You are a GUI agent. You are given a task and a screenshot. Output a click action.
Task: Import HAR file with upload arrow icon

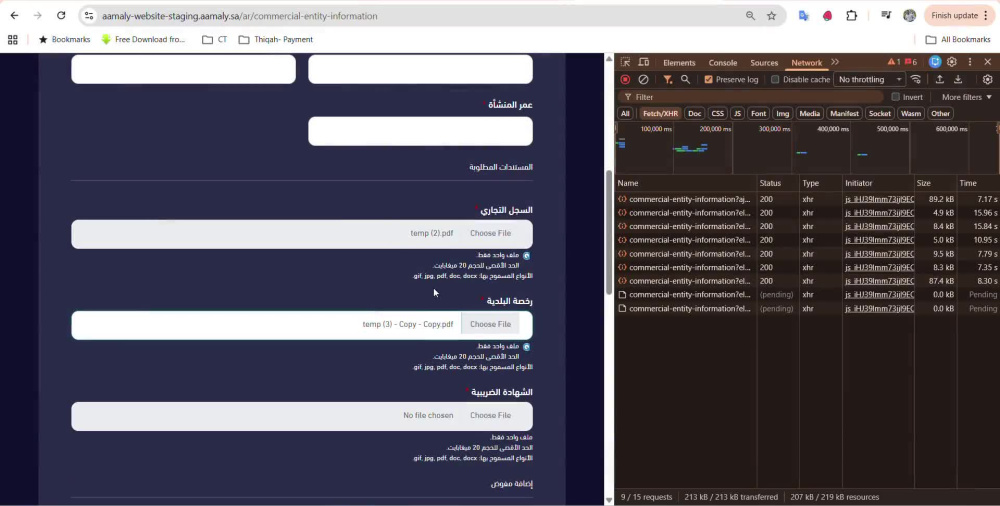pyautogui.click(x=939, y=79)
